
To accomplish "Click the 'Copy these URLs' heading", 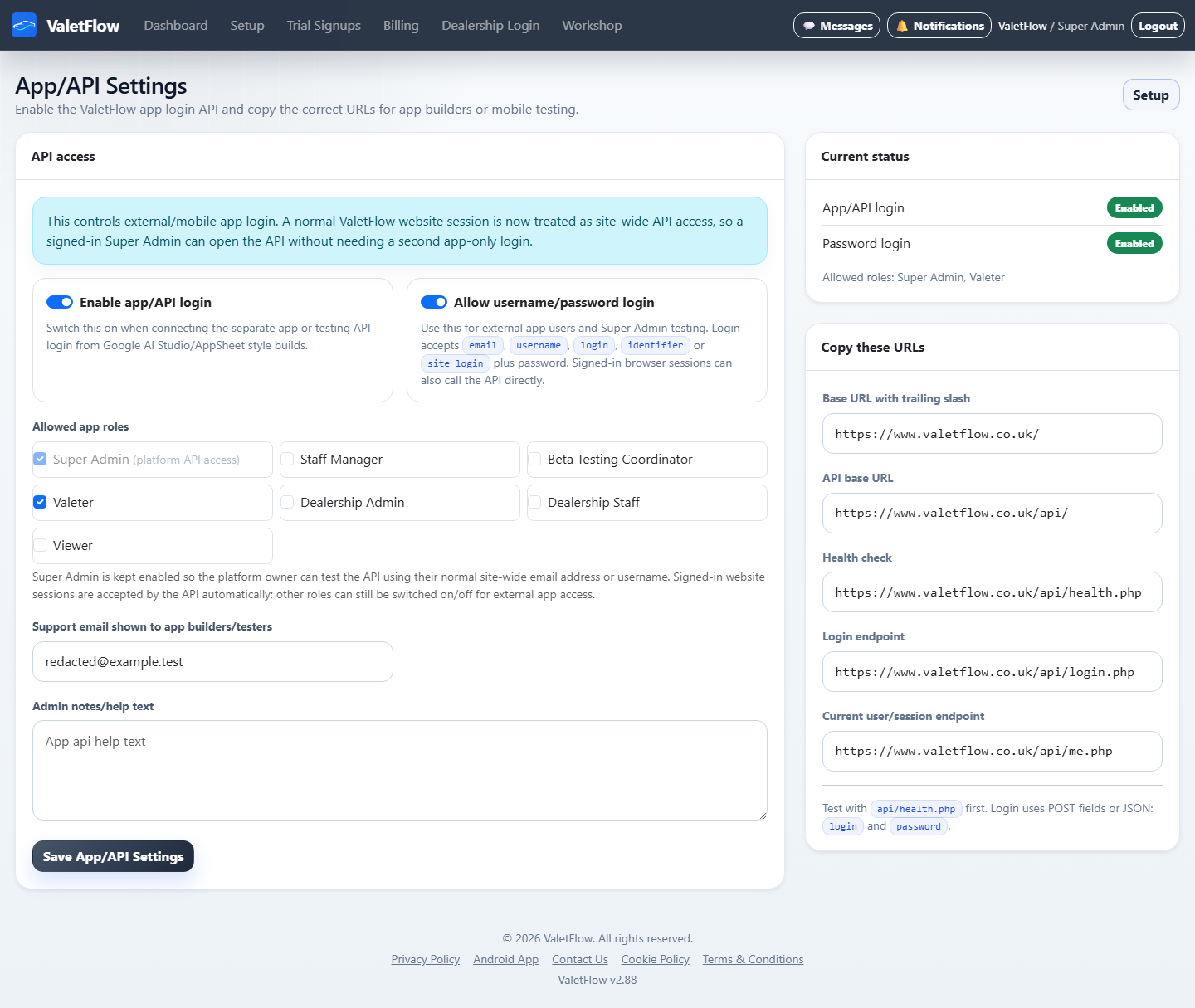I will pyautogui.click(x=873, y=347).
